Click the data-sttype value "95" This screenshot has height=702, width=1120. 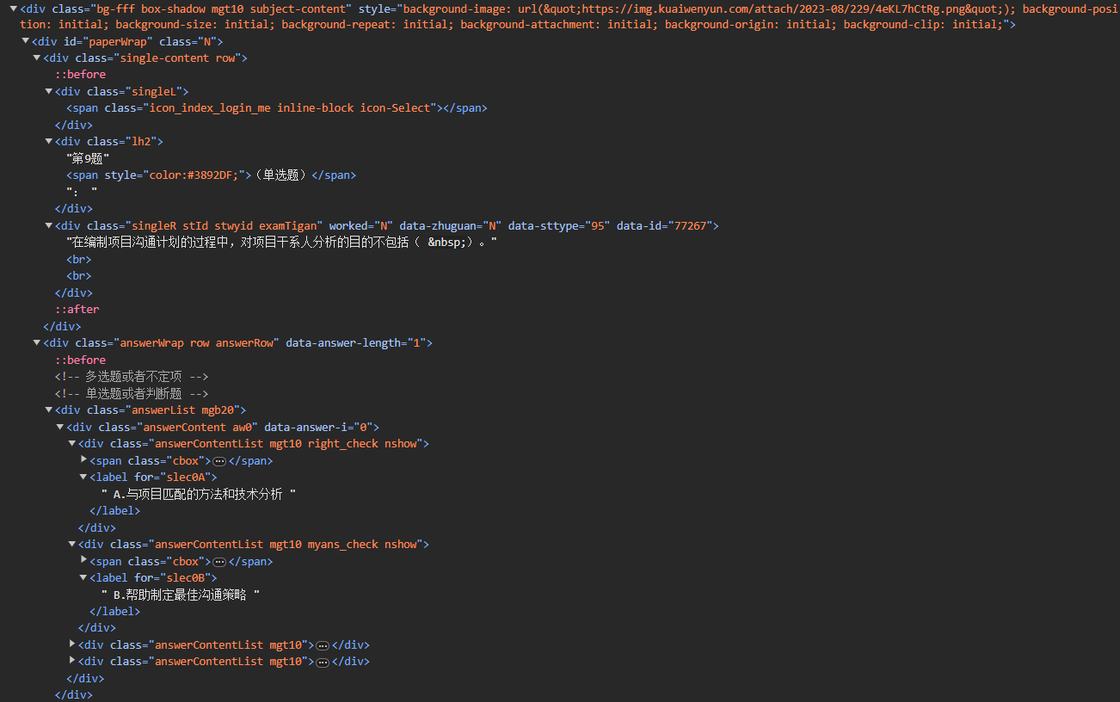(x=596, y=226)
